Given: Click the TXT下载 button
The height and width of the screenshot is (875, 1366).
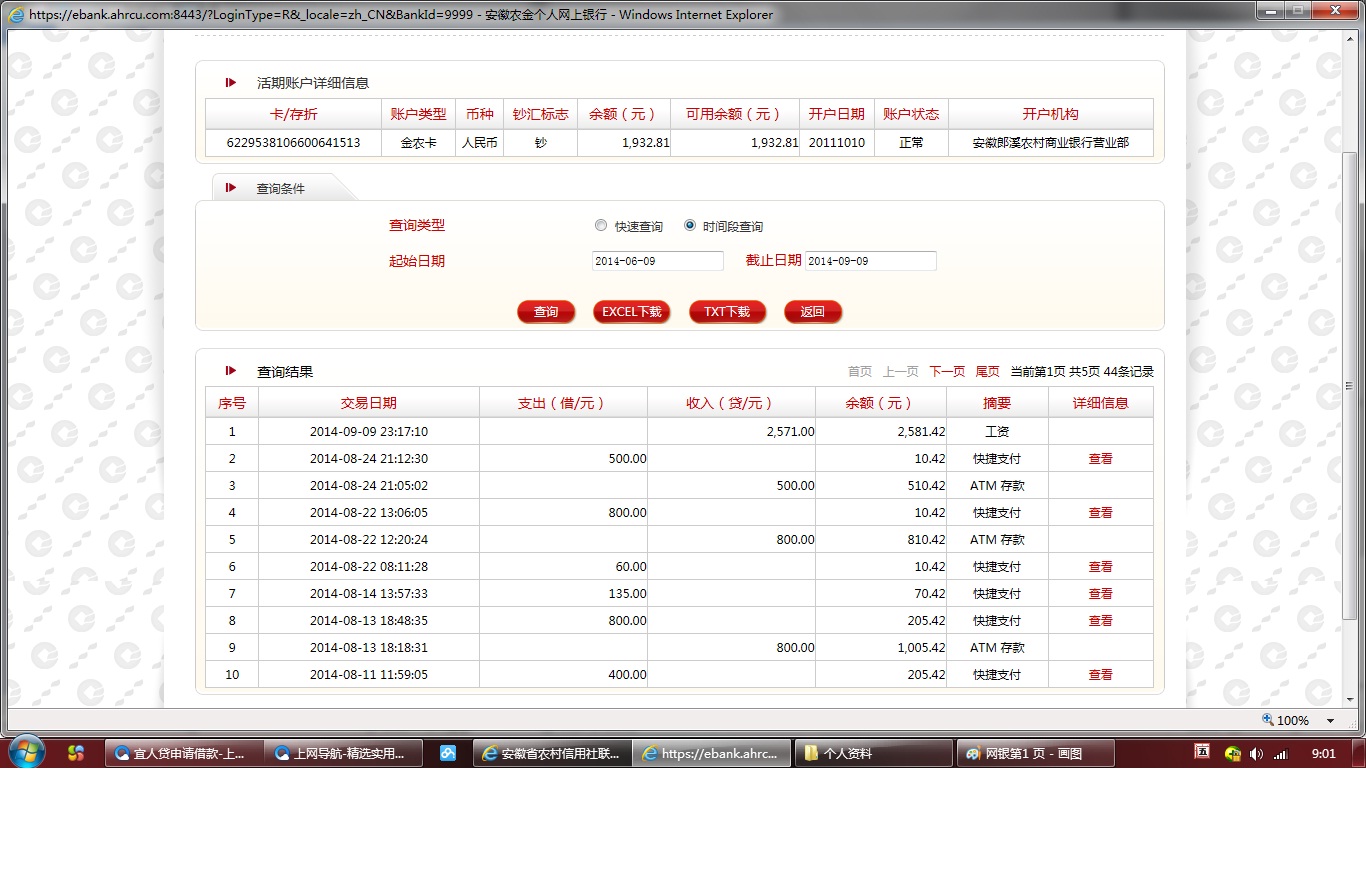Looking at the screenshot, I should click(x=727, y=312).
